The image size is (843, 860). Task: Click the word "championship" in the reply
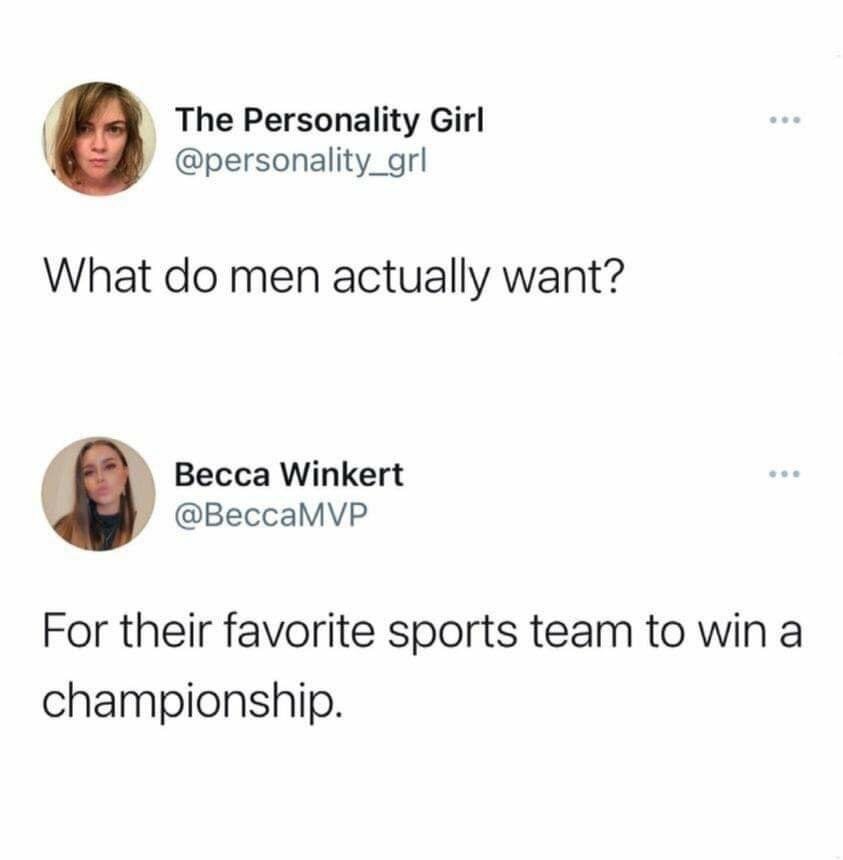coord(187,700)
